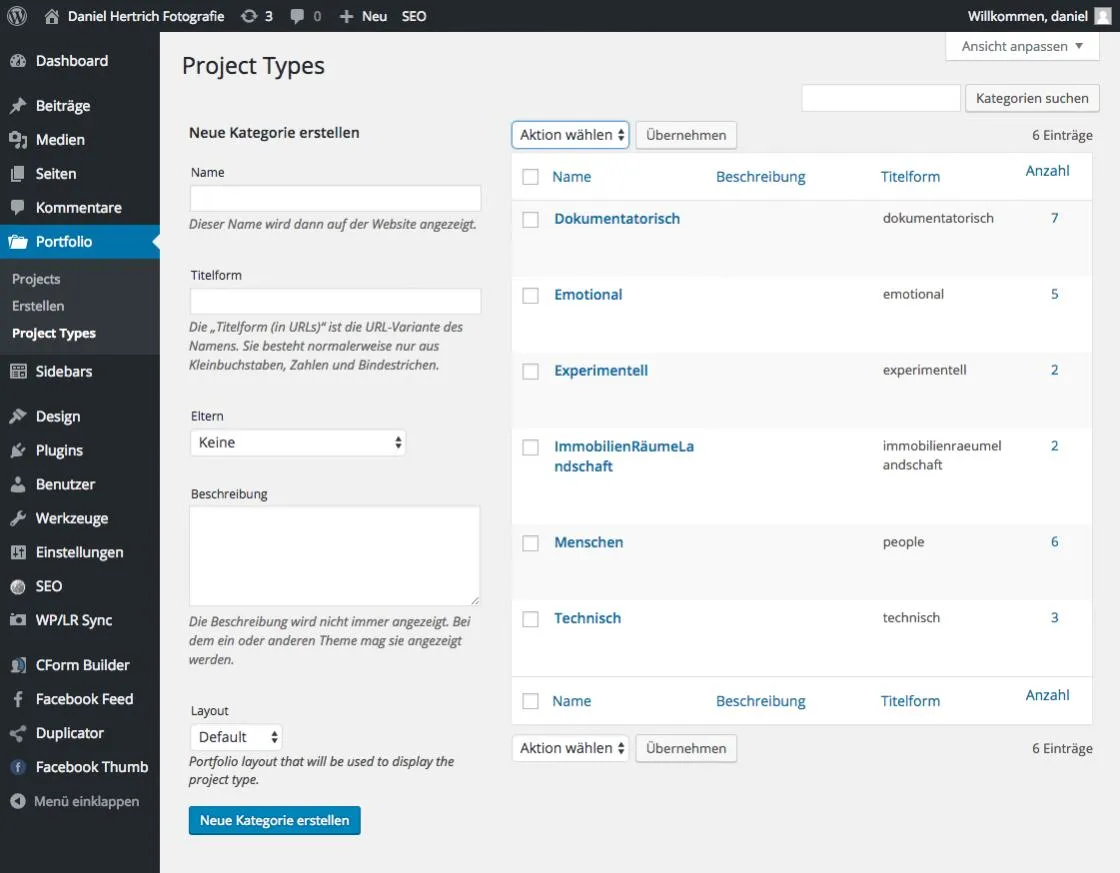Open the count 7 link for Dokumentatorisch
The height and width of the screenshot is (873, 1120).
coord(1054,218)
